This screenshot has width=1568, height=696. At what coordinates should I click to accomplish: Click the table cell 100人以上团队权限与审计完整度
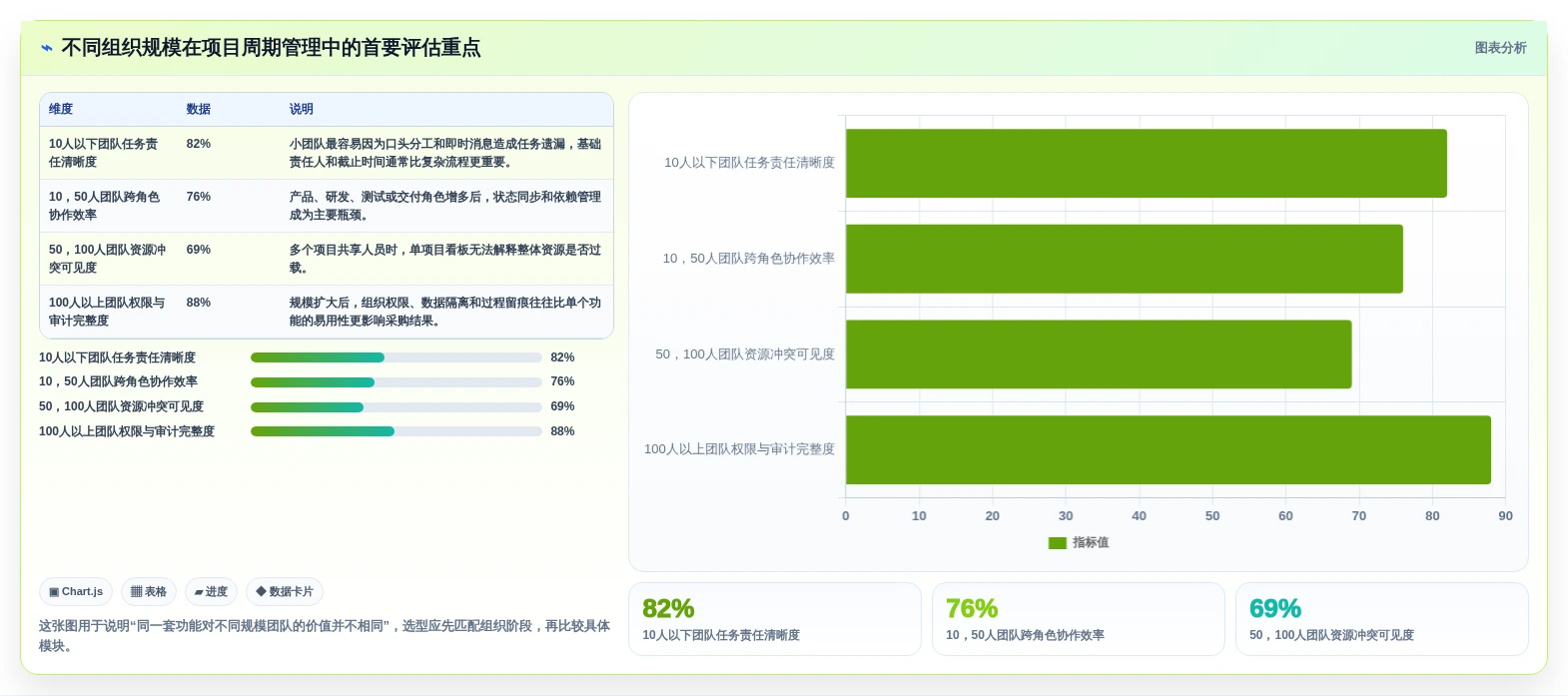[x=107, y=312]
